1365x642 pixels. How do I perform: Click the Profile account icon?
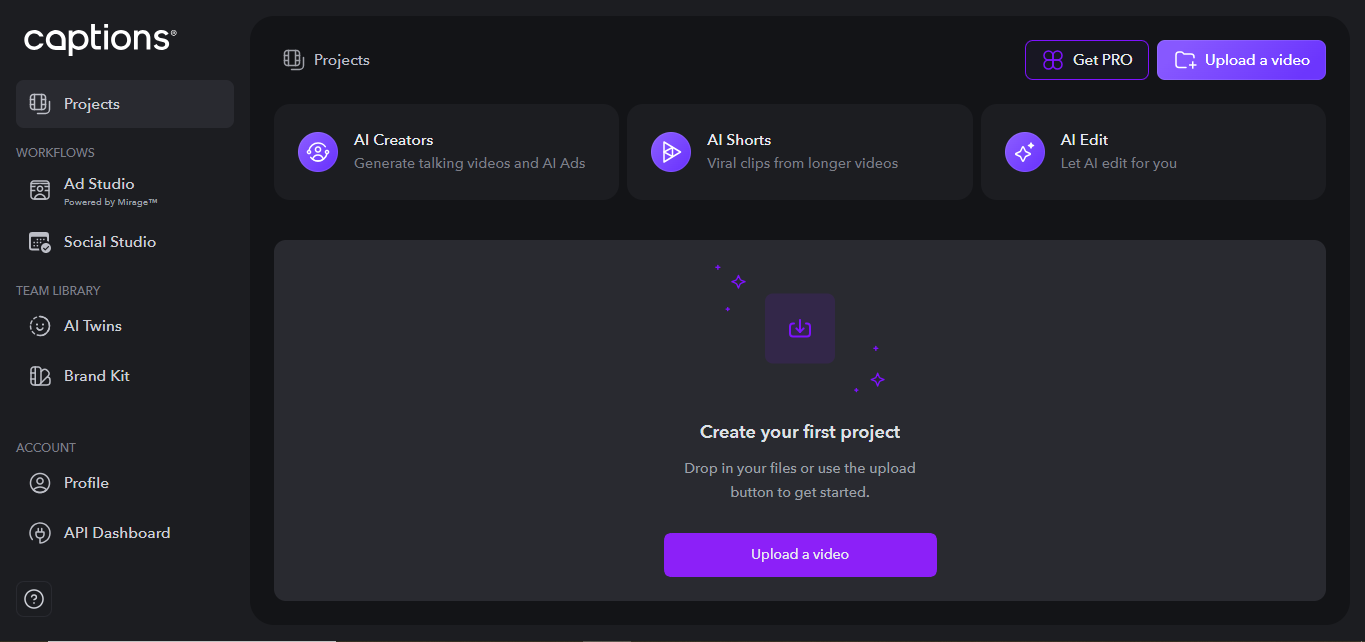pyautogui.click(x=39, y=482)
